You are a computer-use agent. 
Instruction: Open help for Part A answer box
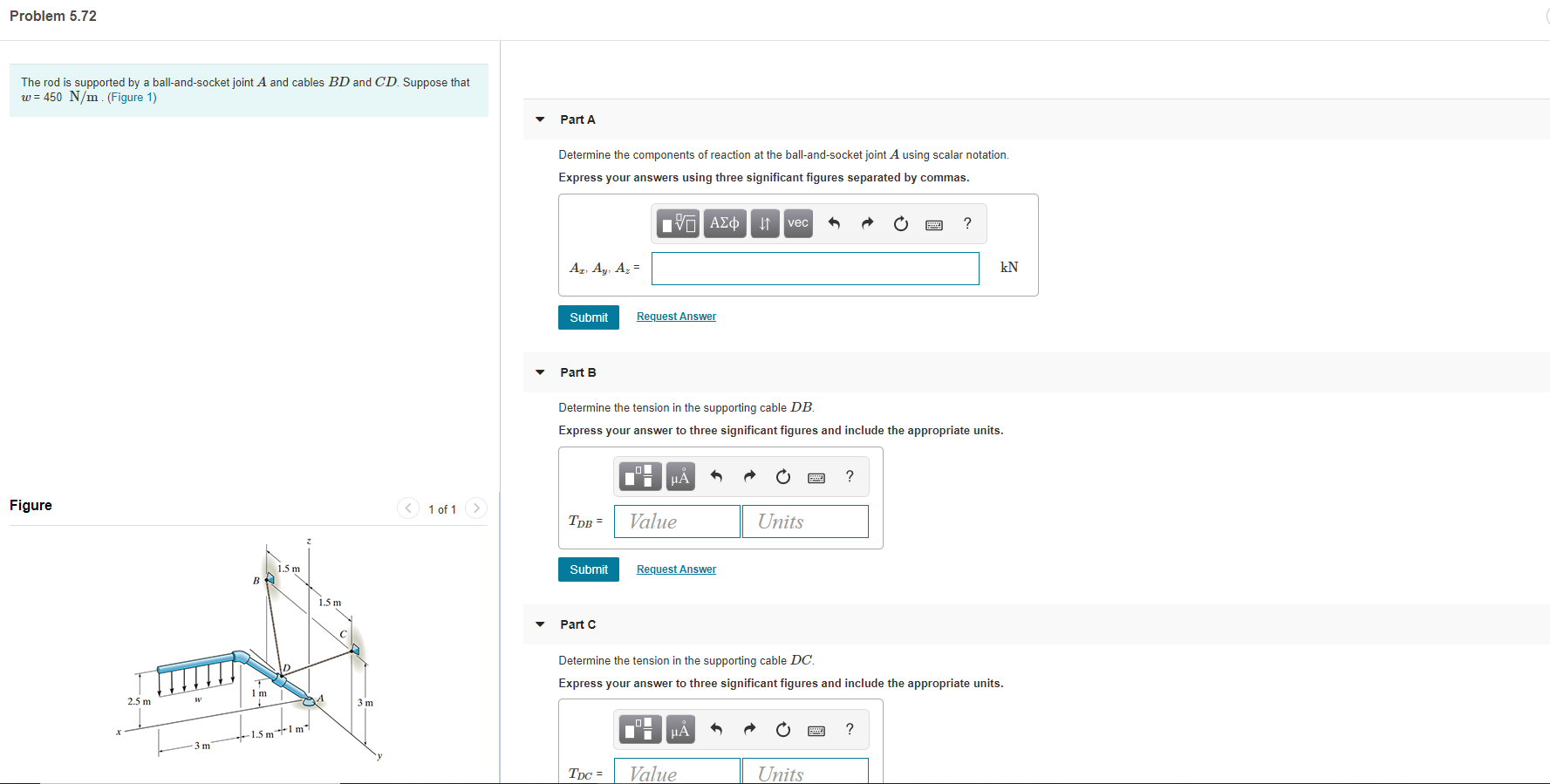(967, 223)
